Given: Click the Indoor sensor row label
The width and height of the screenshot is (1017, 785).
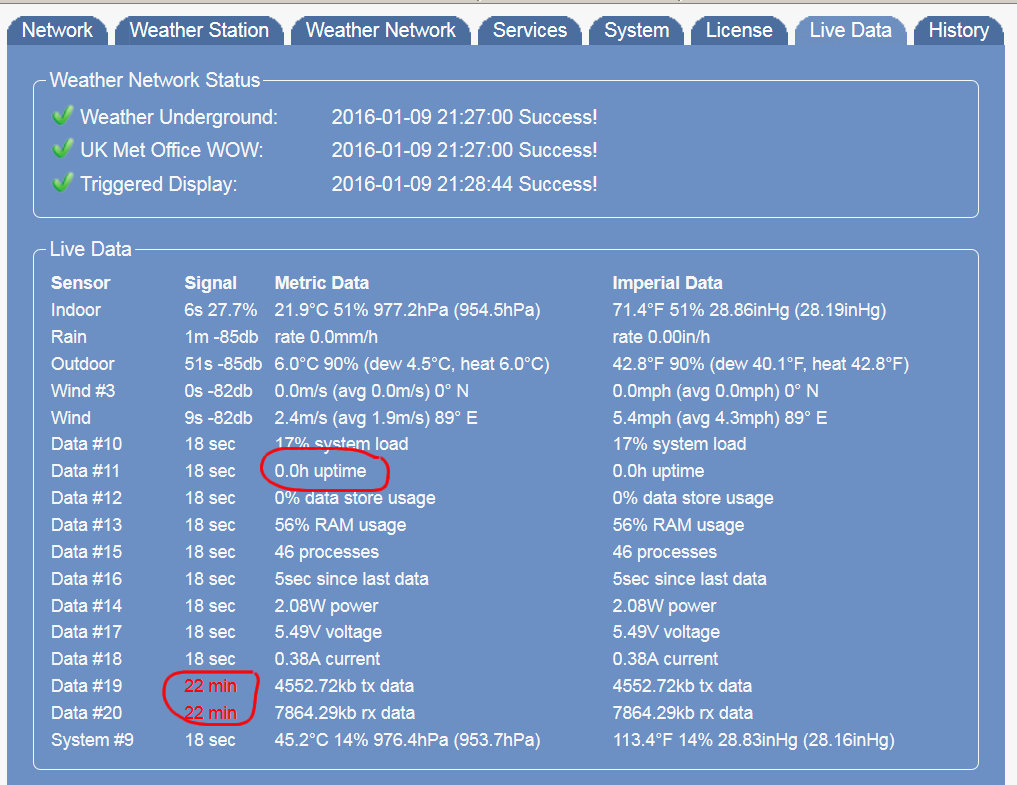Looking at the screenshot, I should (x=76, y=310).
